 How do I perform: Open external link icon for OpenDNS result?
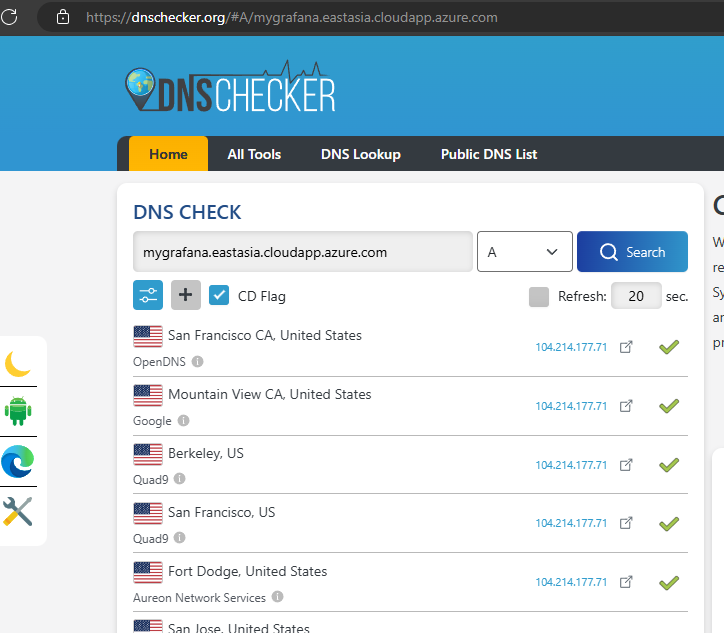tap(626, 347)
